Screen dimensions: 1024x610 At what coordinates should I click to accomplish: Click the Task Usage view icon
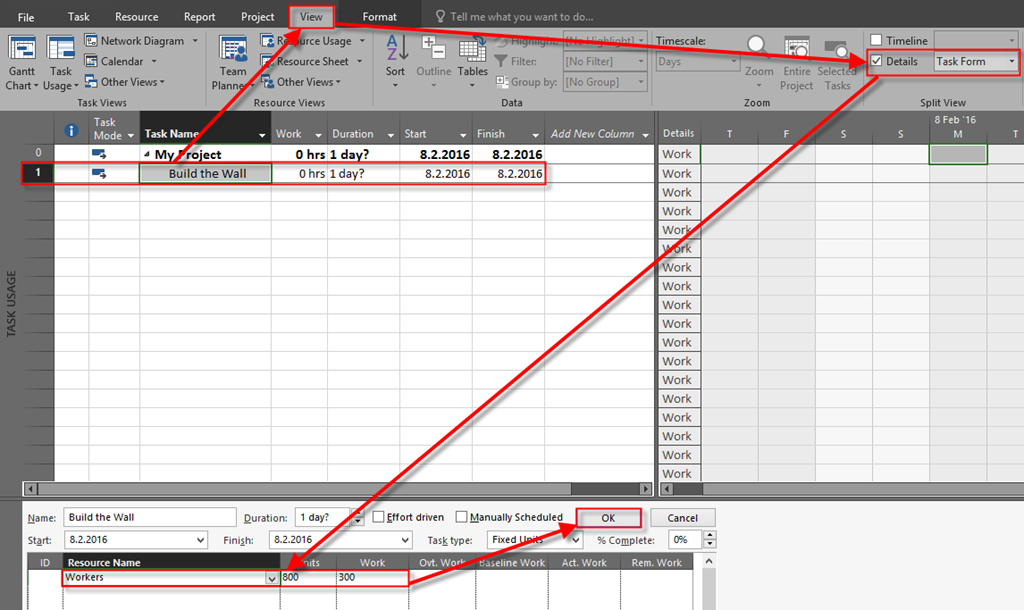[x=61, y=50]
